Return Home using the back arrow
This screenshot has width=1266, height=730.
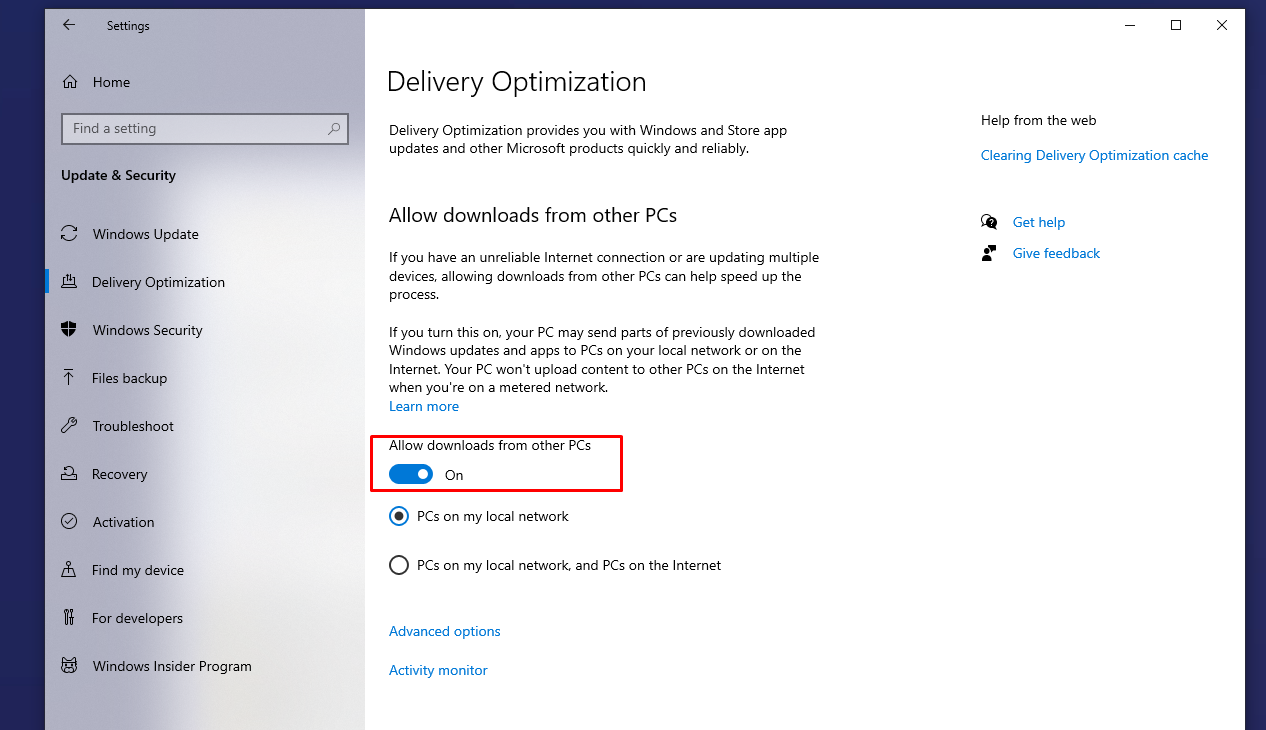[x=68, y=25]
